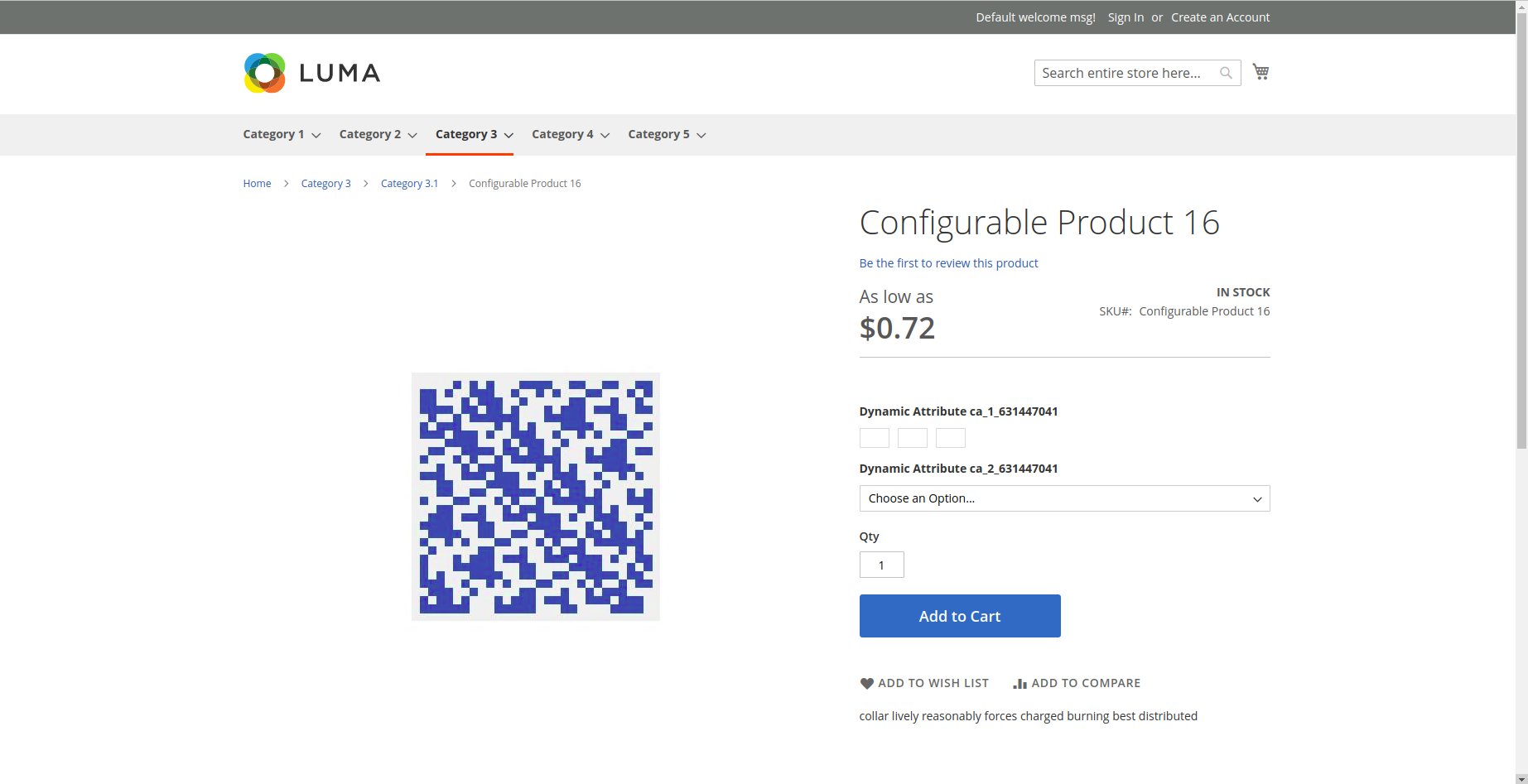Open the "Choose an Option" dropdown
The image size is (1528, 784).
1064,498
